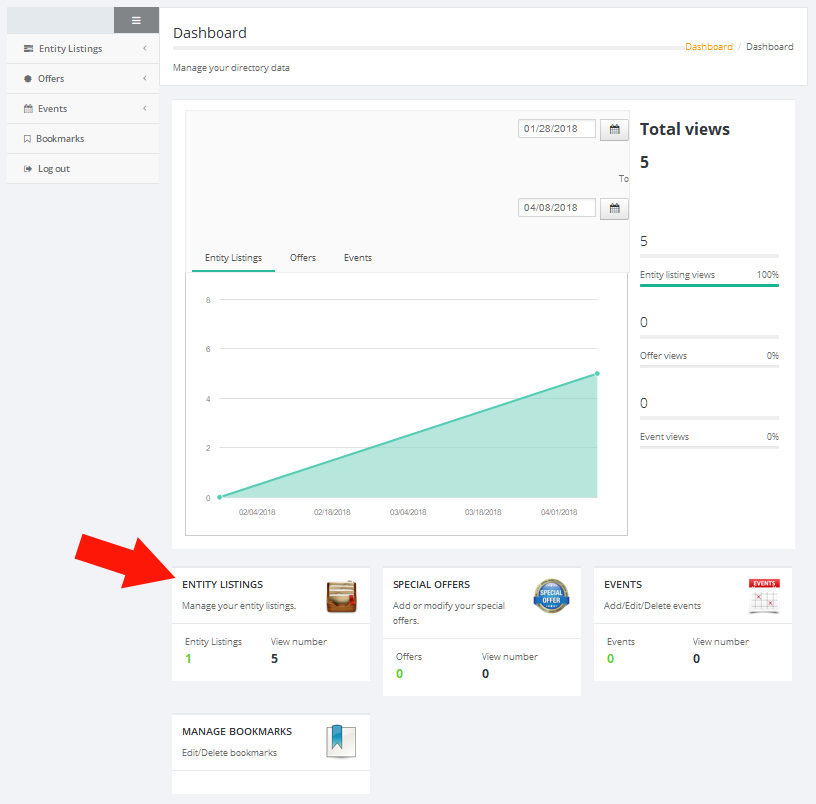Image resolution: width=816 pixels, height=804 pixels.
Task: Click the green Offers count 0
Action: pyautogui.click(x=399, y=674)
